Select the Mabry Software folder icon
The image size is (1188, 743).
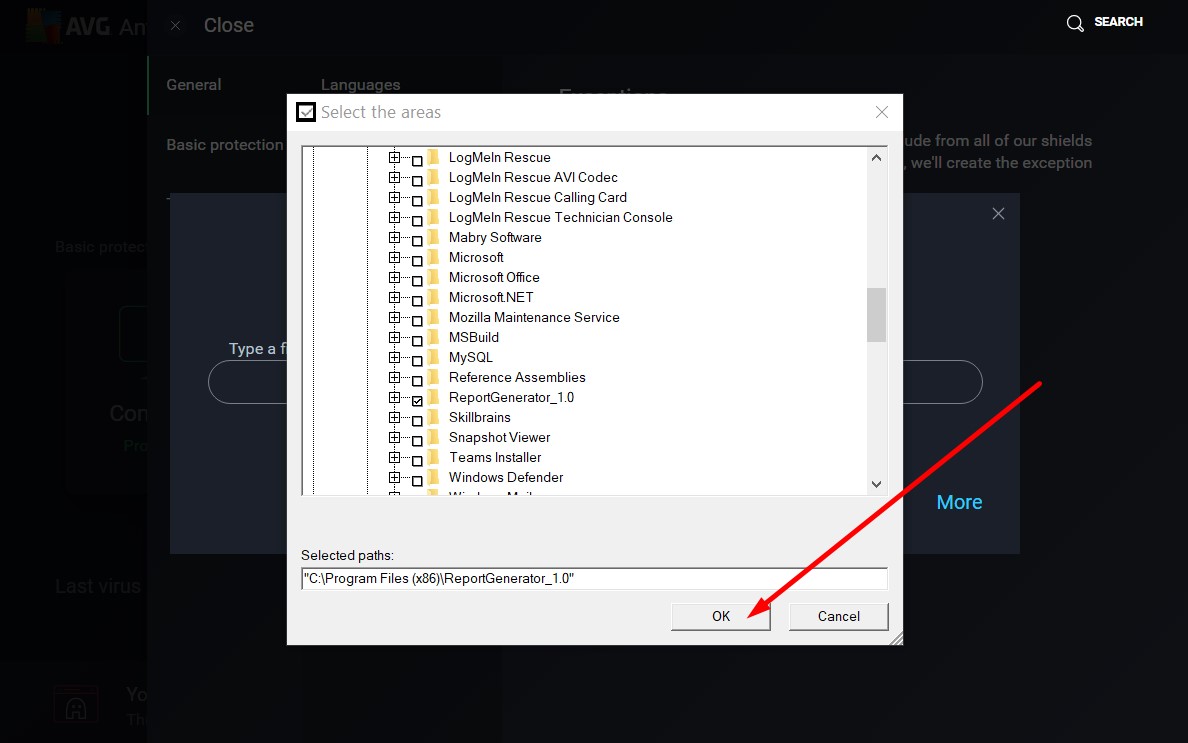tap(433, 237)
